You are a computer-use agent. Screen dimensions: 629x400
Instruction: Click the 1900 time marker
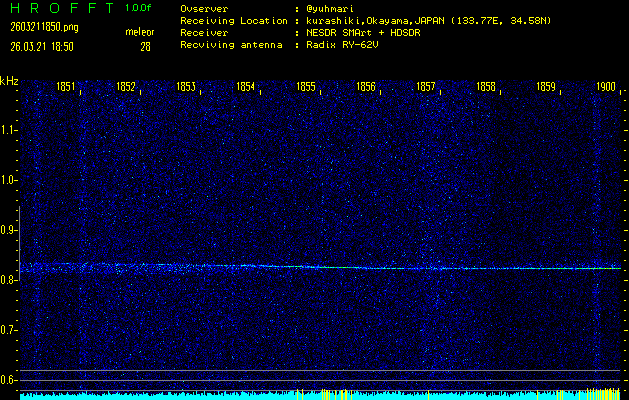point(605,88)
